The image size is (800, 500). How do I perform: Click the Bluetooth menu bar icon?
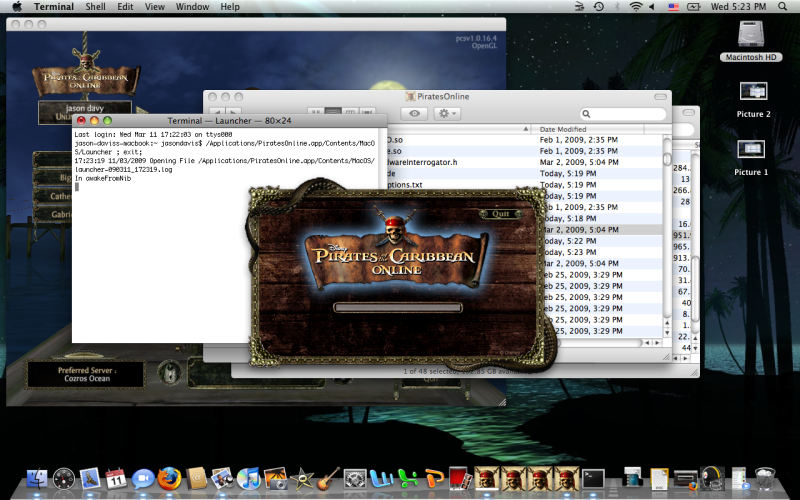[x=616, y=7]
